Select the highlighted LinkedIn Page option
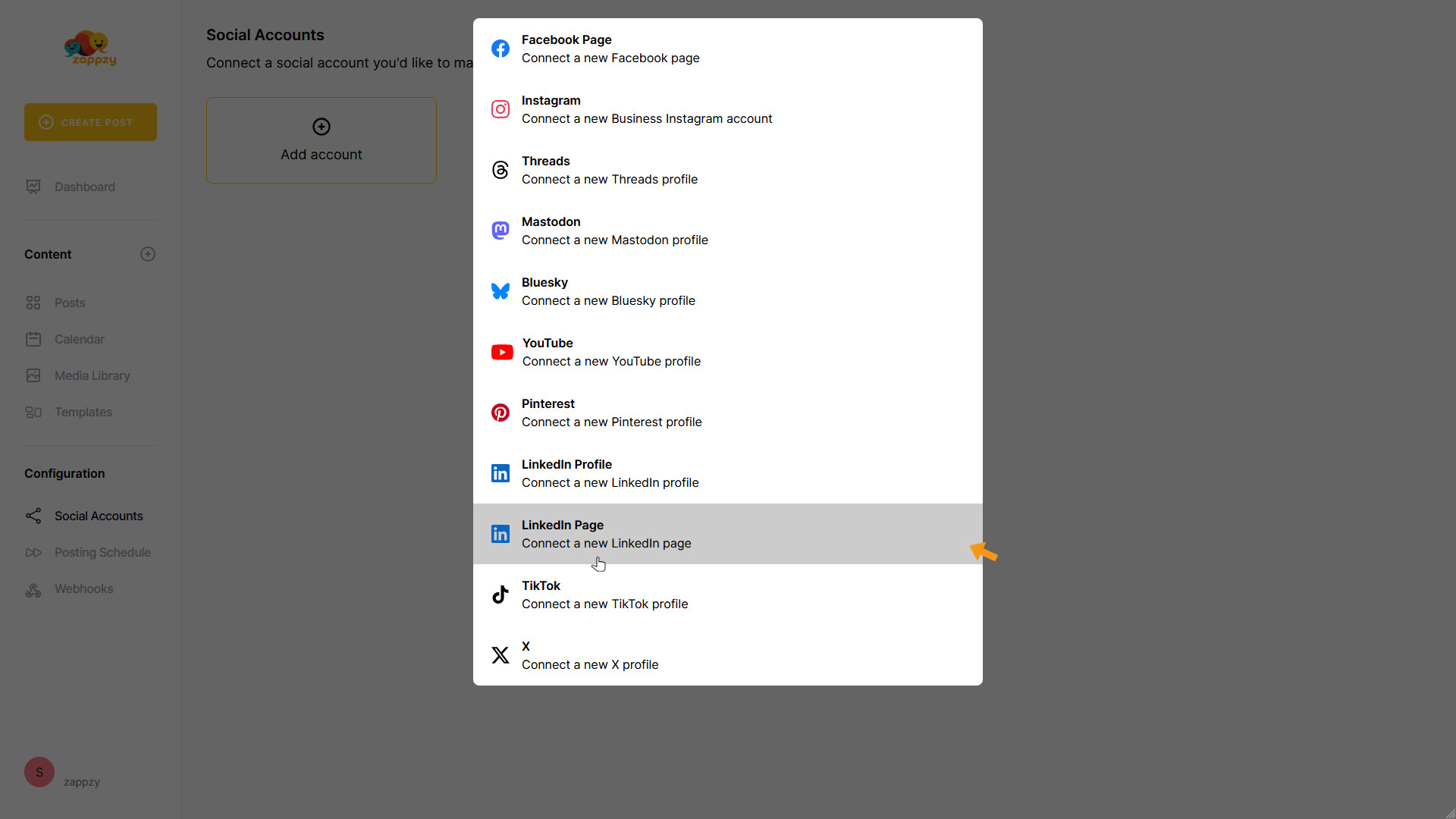1456x819 pixels. (x=728, y=534)
